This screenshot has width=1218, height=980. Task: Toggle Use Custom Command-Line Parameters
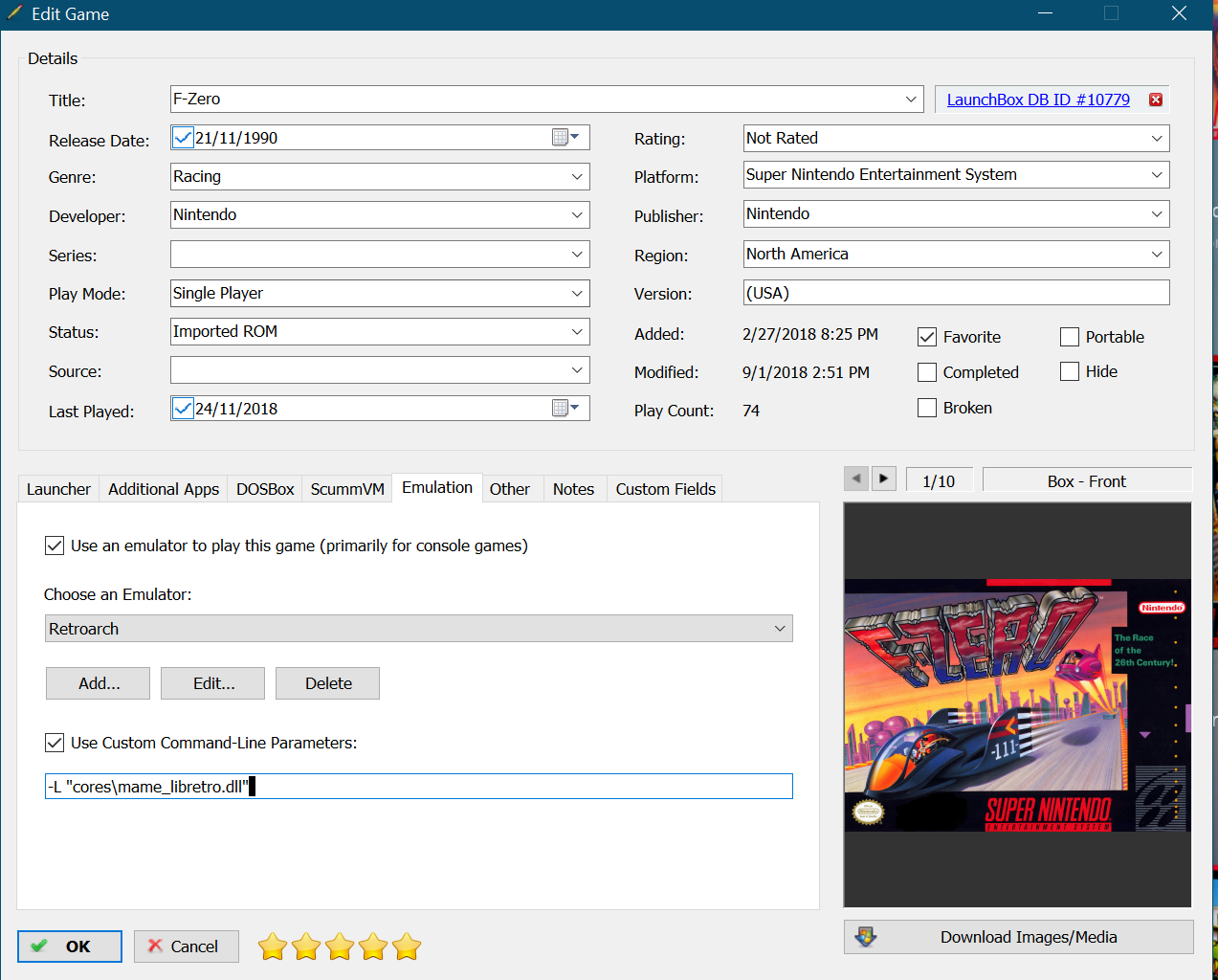[x=55, y=743]
